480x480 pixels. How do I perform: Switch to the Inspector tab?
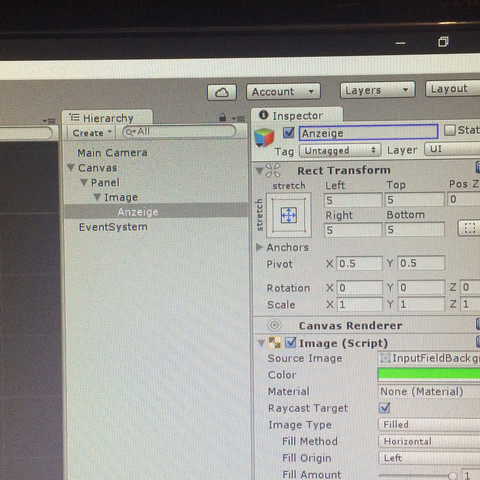297,116
